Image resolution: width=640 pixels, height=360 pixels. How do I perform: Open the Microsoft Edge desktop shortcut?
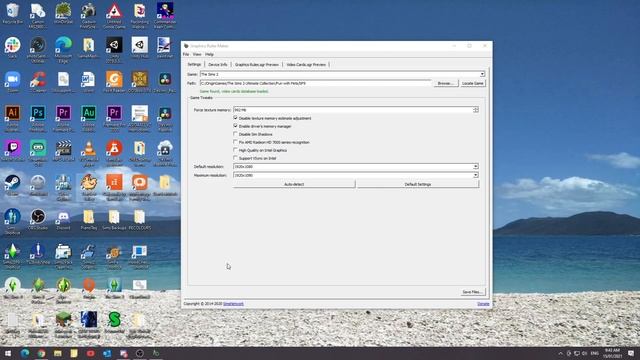63,48
